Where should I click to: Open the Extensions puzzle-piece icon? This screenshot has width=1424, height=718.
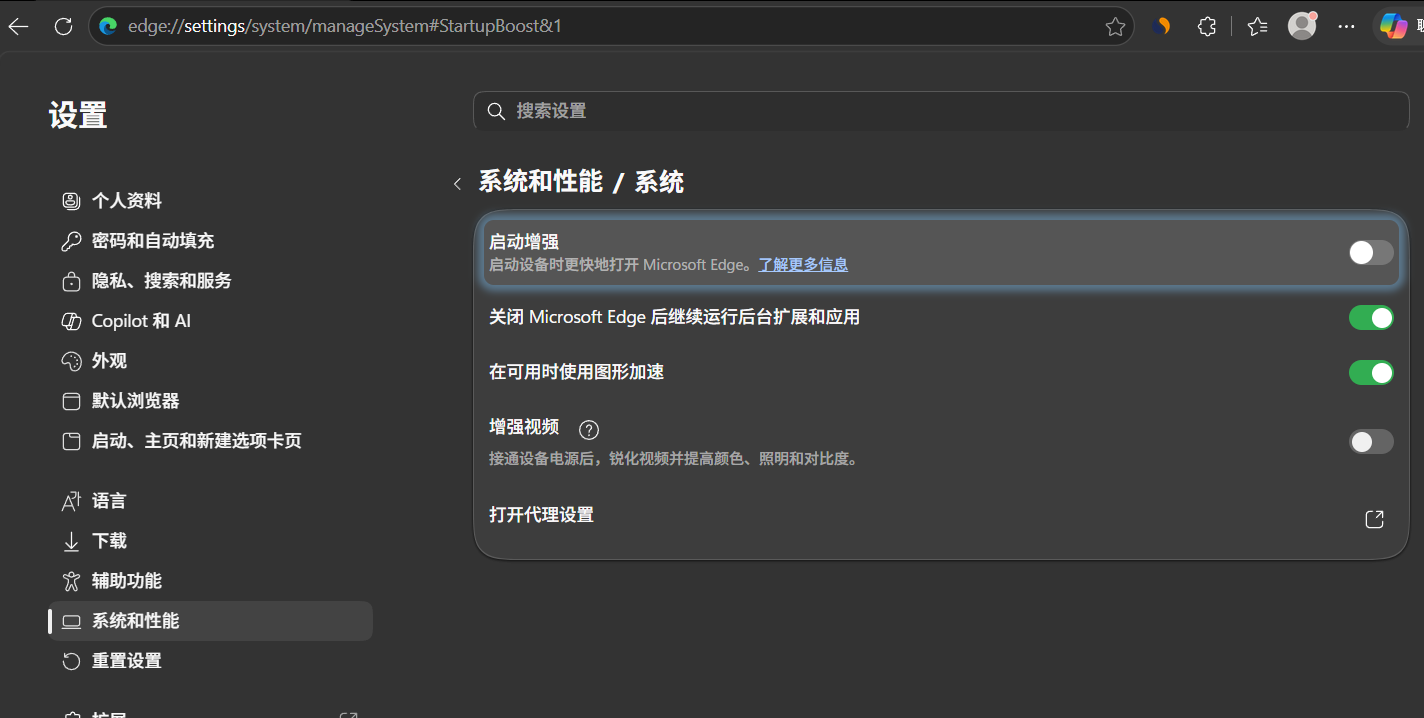1207,27
